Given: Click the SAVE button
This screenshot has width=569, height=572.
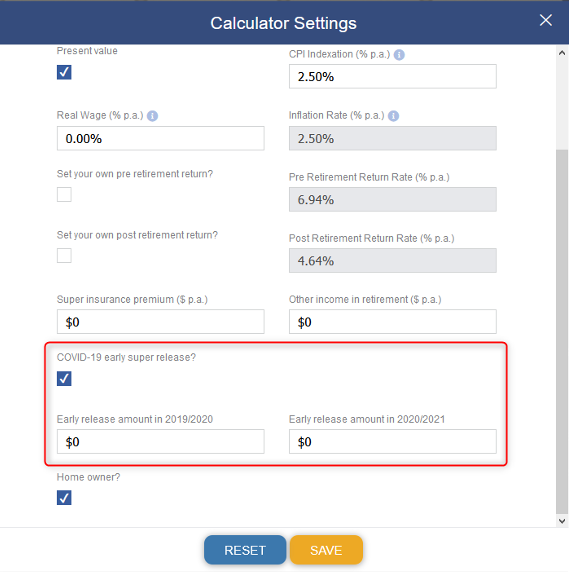Looking at the screenshot, I should (326, 550).
